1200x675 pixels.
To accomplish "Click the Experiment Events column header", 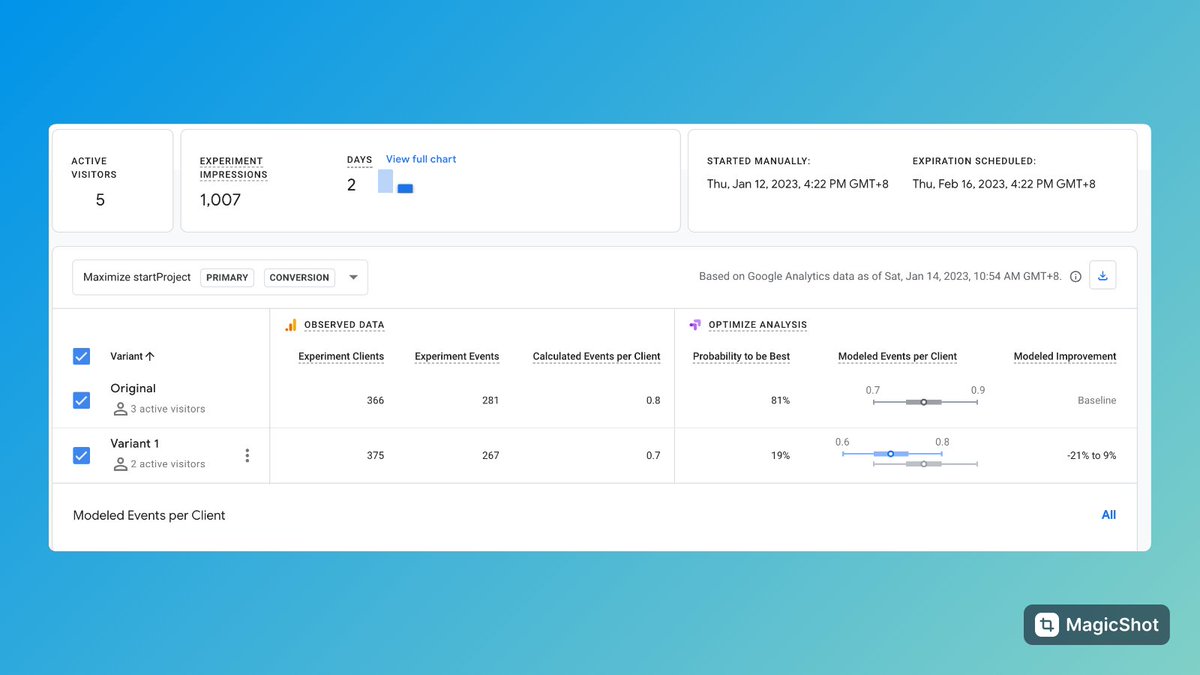I will (457, 356).
